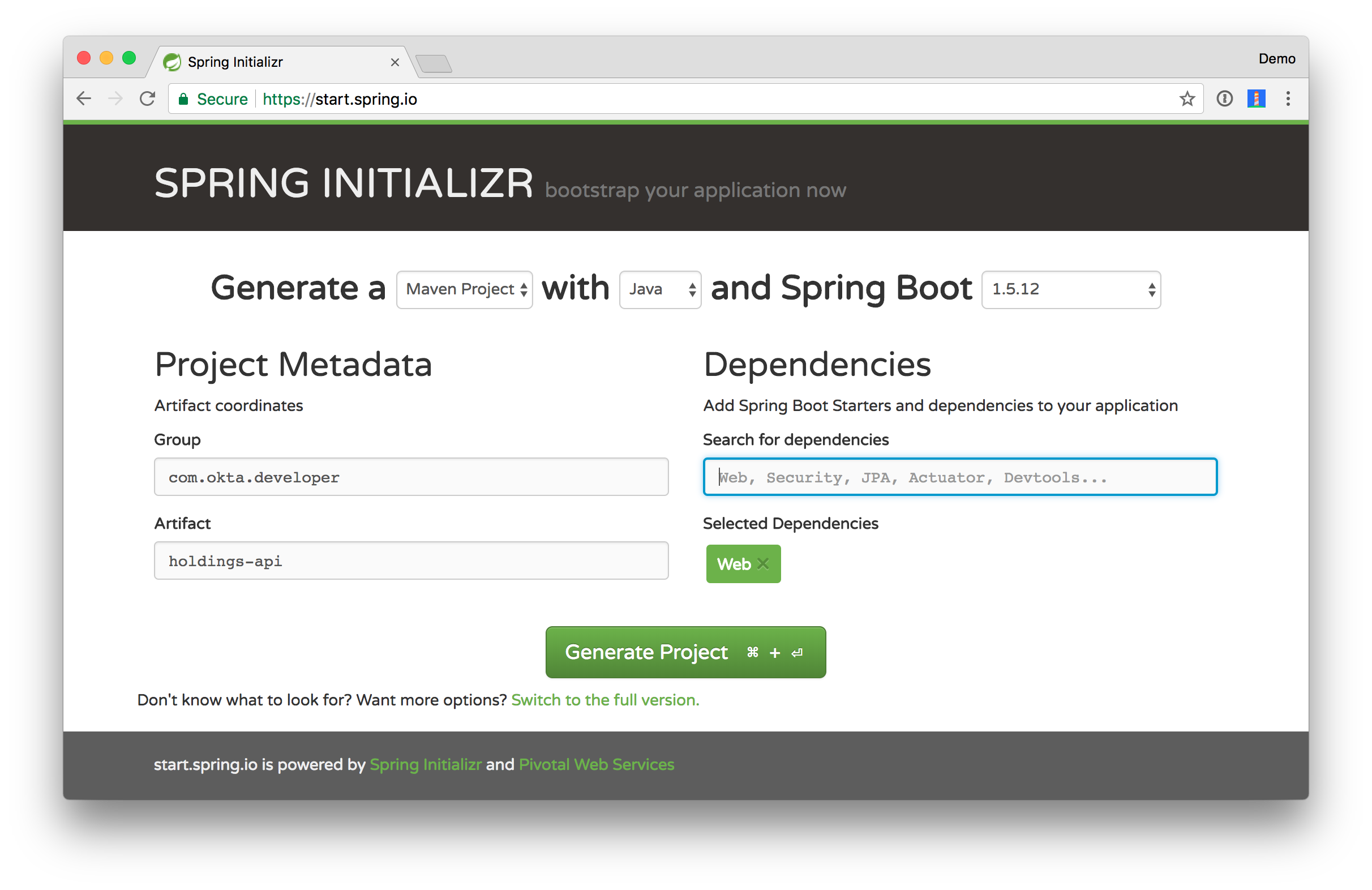The image size is (1372, 890).
Task: Bookmark page with the star icon
Action: (1186, 99)
